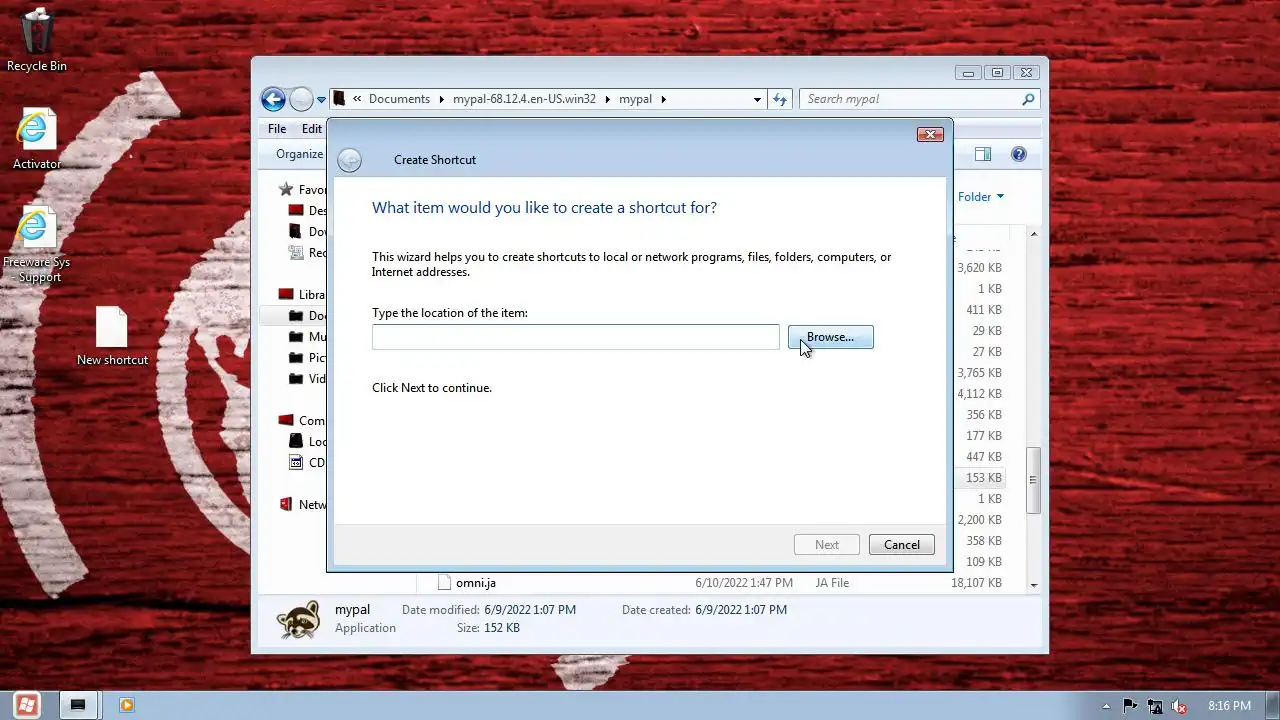Open muted volume speaker tray icon
1280x720 pixels.
point(1180,705)
